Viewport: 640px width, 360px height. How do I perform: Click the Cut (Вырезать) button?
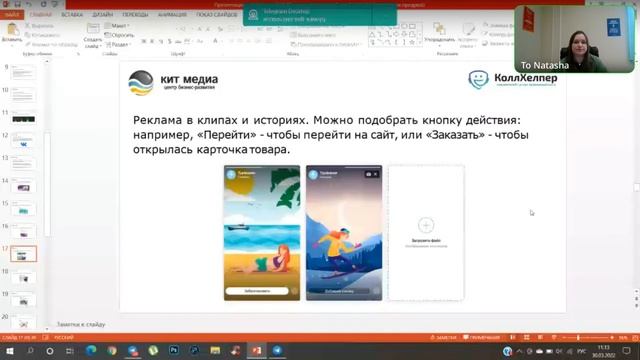40,26
